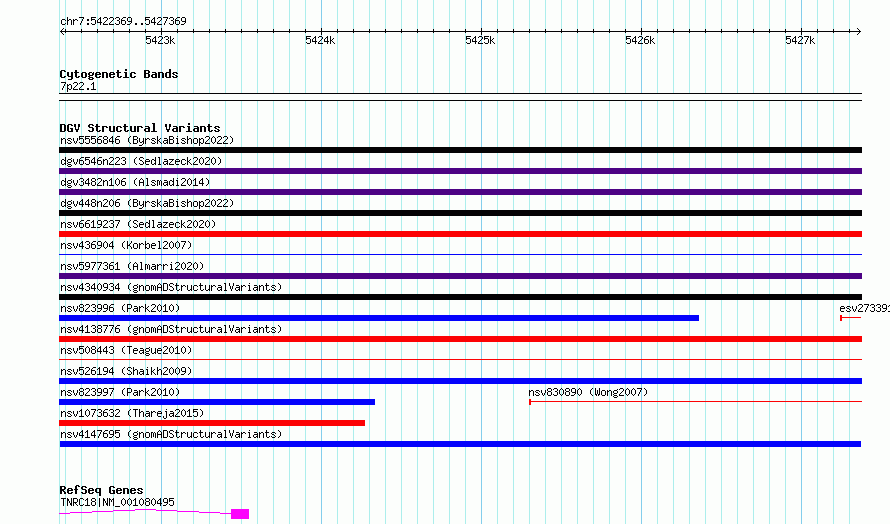Select variant label nsv4138776 (gnomADStructuralVariants)
The height and width of the screenshot is (524, 890).
[x=171, y=329]
